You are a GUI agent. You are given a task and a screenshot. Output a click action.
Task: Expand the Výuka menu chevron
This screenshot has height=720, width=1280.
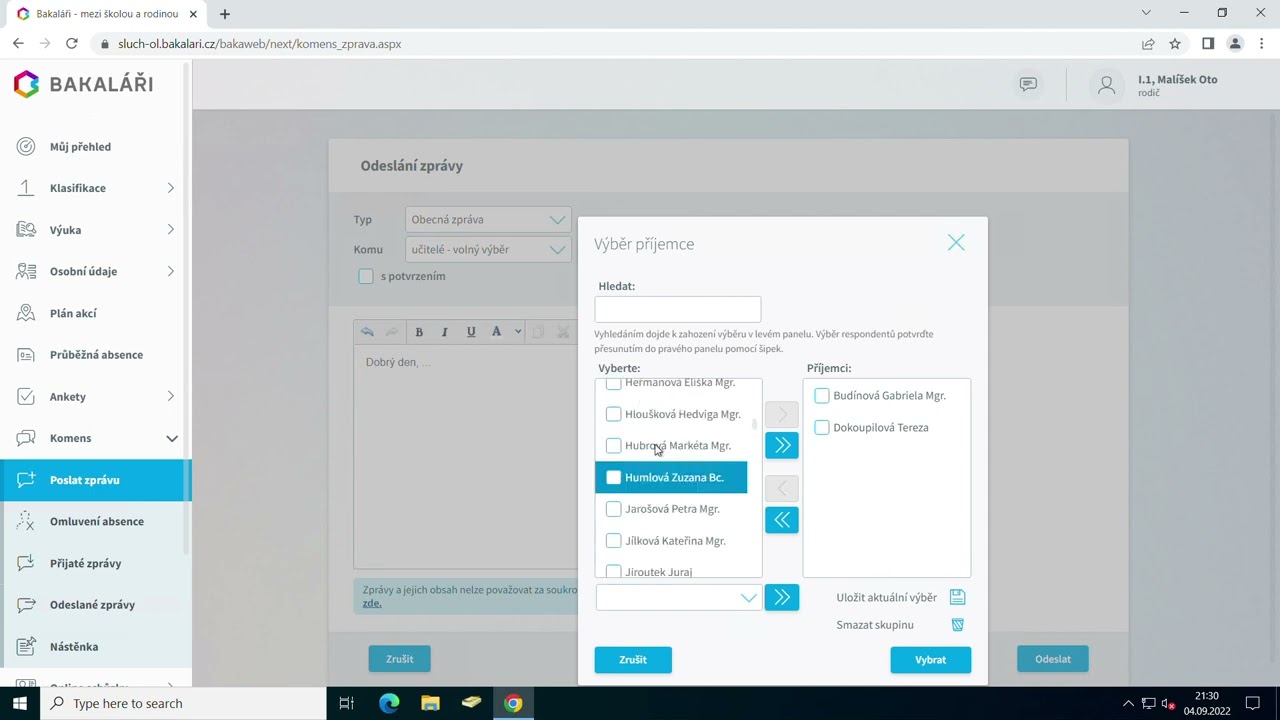(170, 230)
